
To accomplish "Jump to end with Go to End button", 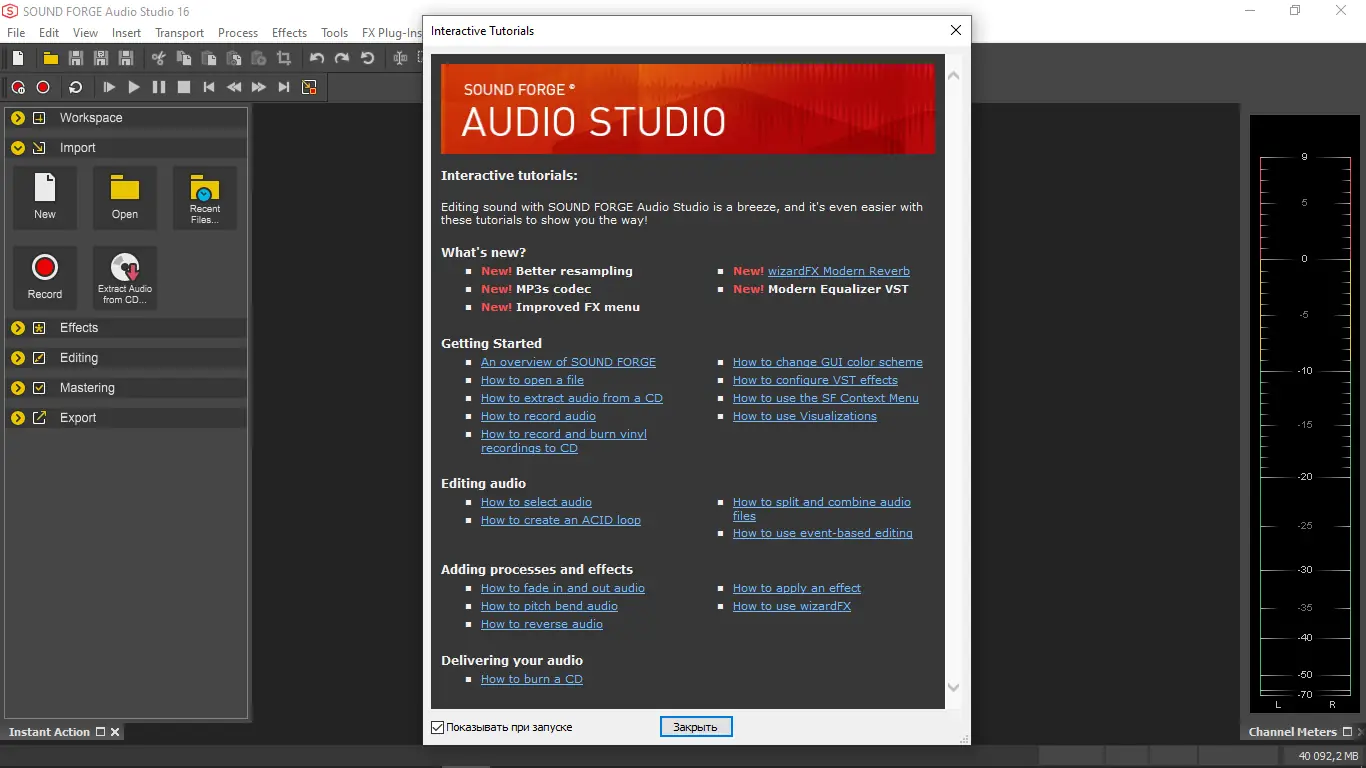I will [284, 87].
